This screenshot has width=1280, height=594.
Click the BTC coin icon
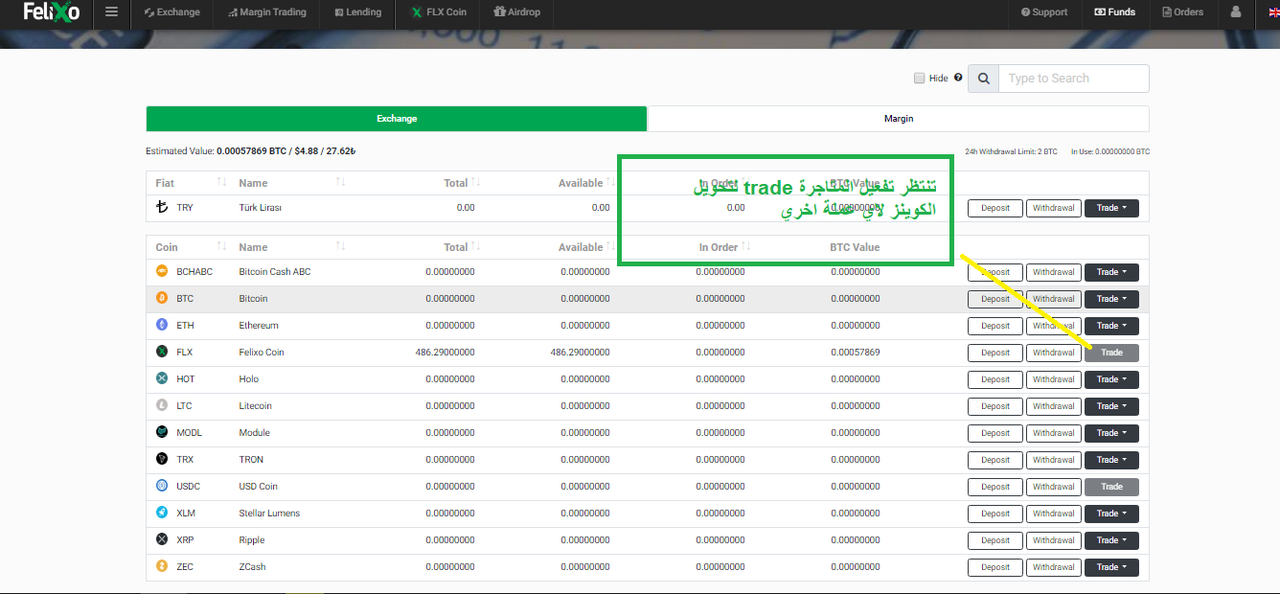(162, 299)
